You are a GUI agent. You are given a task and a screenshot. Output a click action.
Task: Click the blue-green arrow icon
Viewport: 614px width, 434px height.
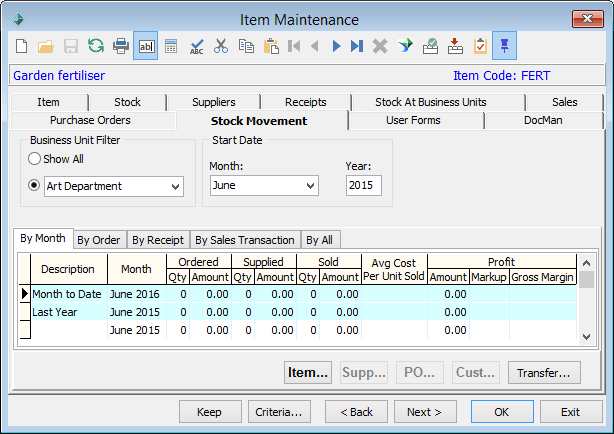click(x=405, y=46)
